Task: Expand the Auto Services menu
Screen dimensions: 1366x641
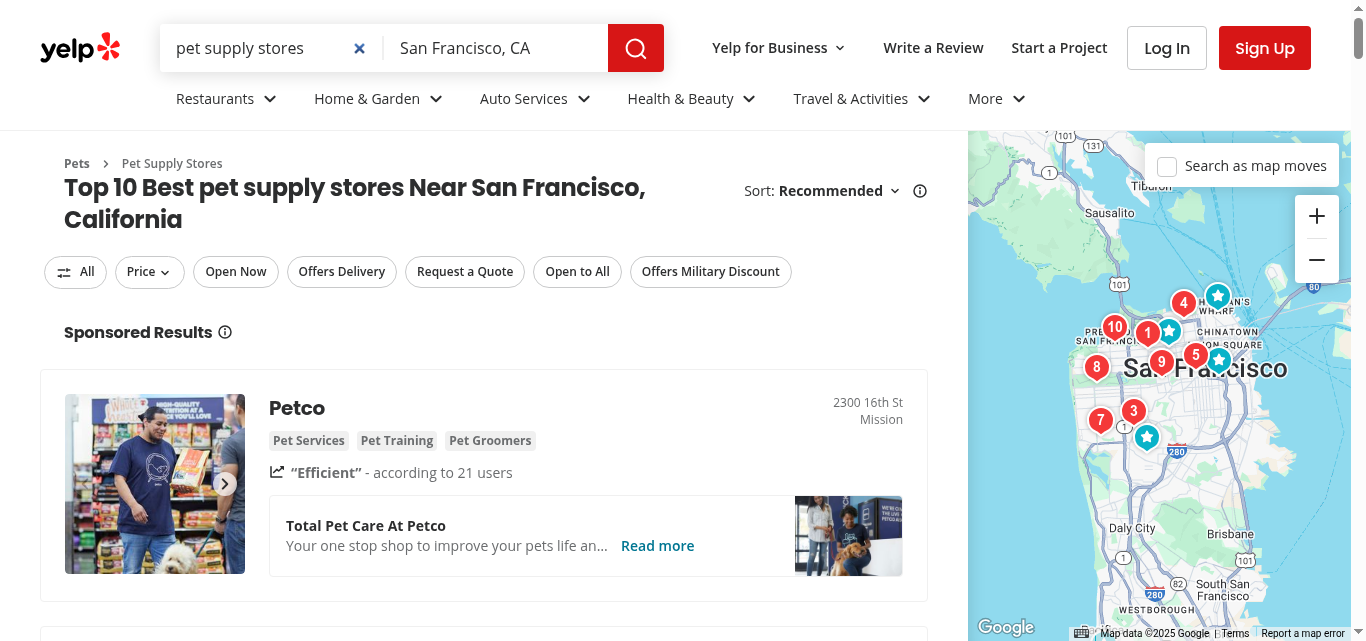Action: click(535, 99)
